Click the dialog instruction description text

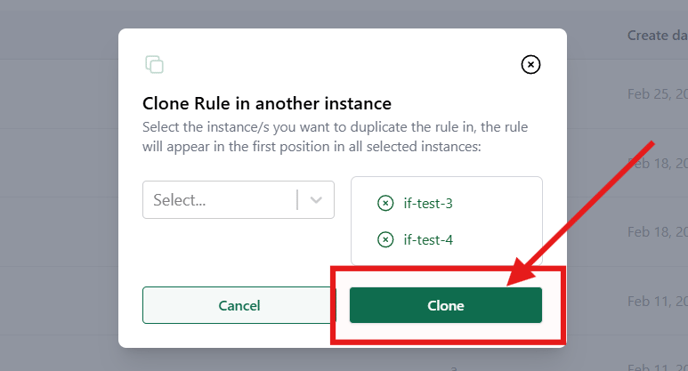(335, 136)
